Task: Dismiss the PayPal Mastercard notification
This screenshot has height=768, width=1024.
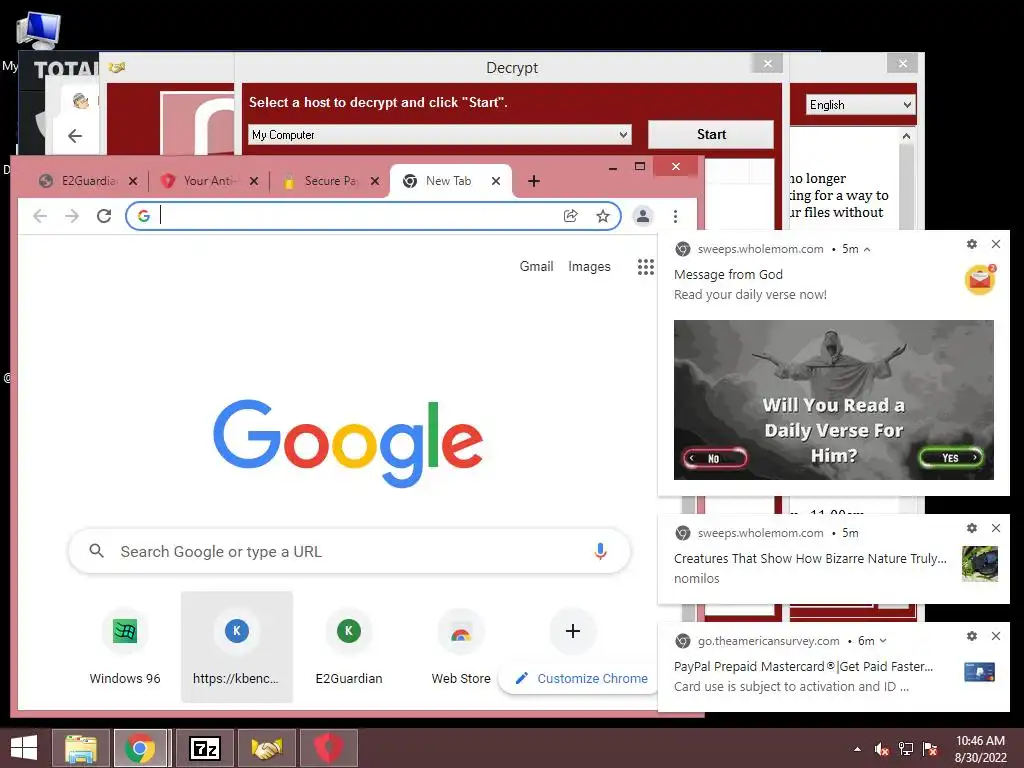Action: pyautogui.click(x=996, y=636)
